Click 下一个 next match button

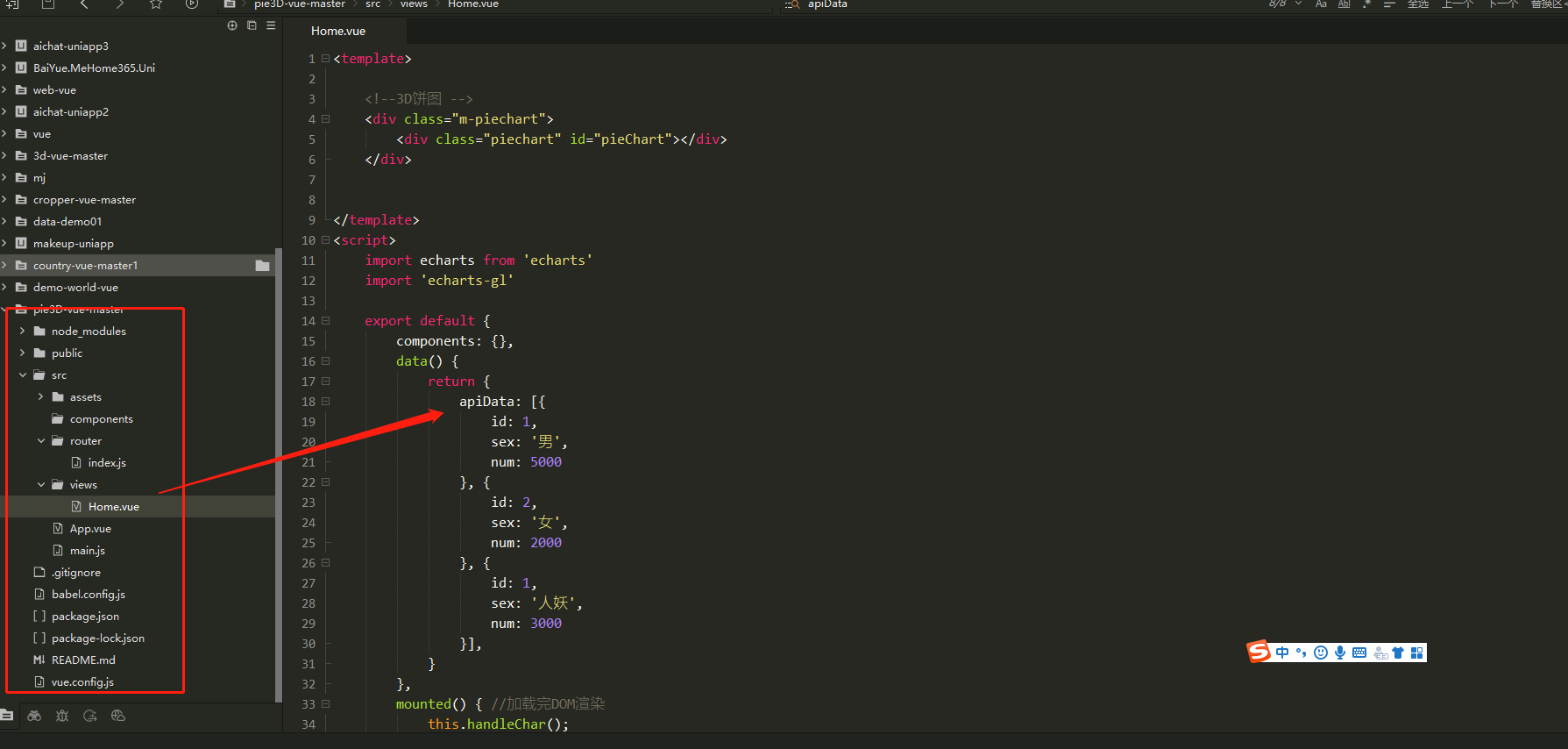[1505, 4]
